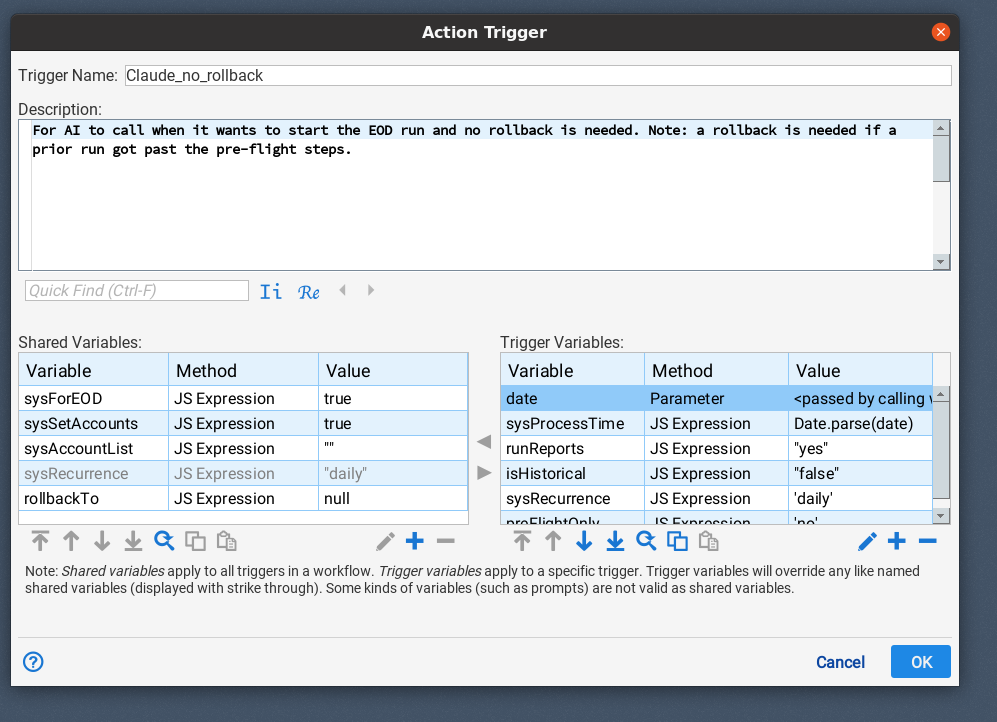
Task: Search shared variables with the magnifier icon
Action: (164, 541)
